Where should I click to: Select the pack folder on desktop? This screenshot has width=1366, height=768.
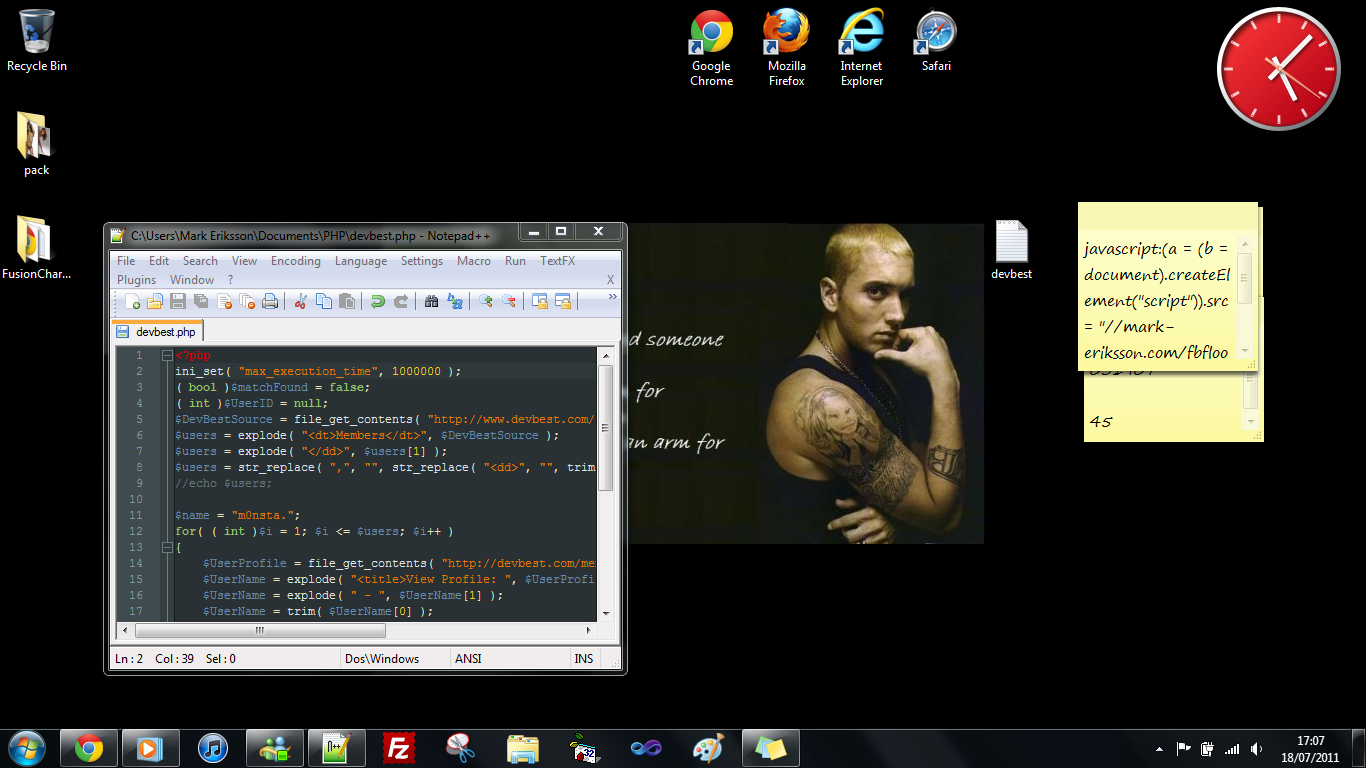37,143
